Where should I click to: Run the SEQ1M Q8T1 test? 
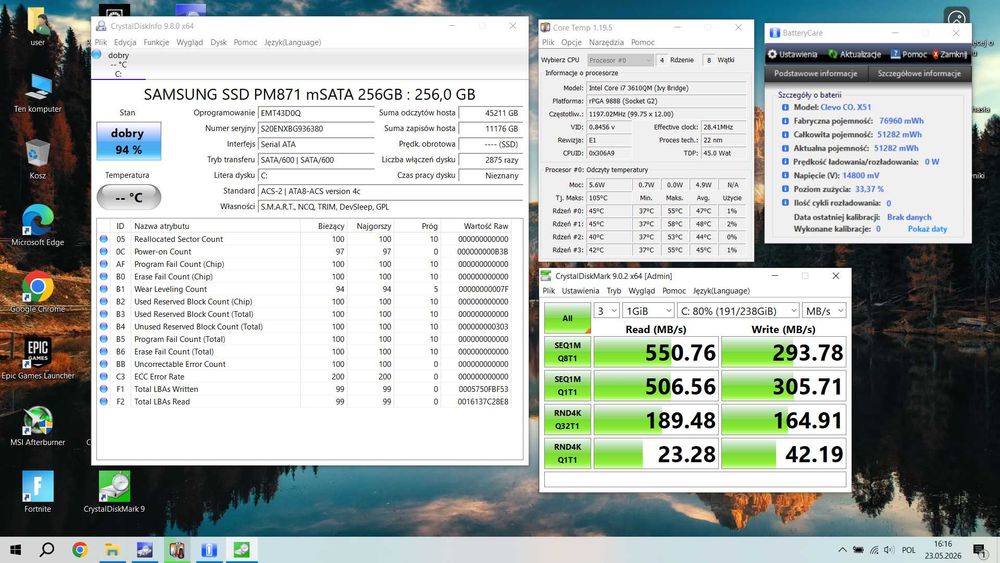click(567, 352)
